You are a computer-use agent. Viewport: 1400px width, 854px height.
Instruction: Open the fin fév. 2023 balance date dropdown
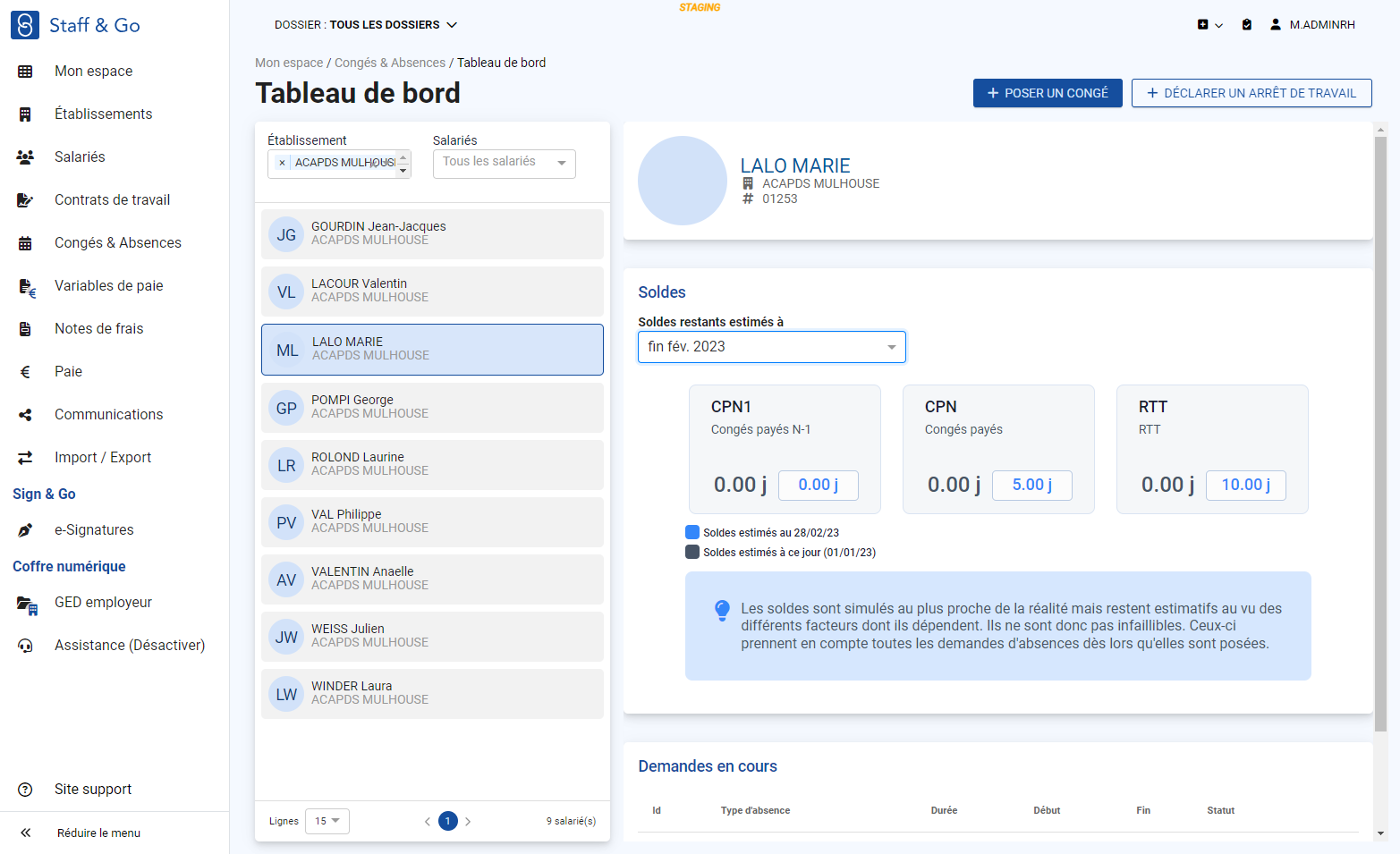coord(772,347)
